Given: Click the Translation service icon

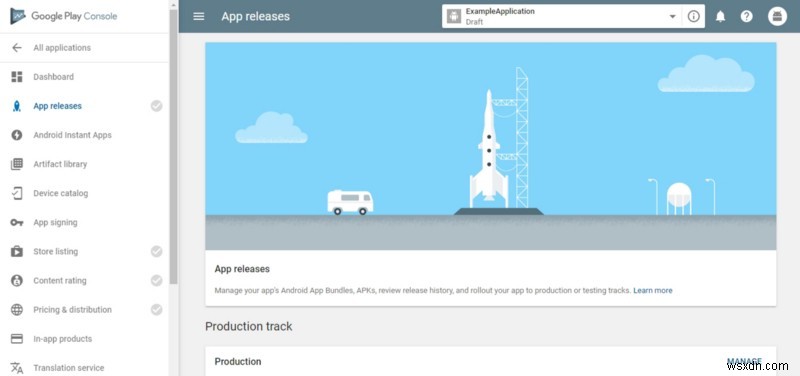Looking at the screenshot, I should [17, 368].
